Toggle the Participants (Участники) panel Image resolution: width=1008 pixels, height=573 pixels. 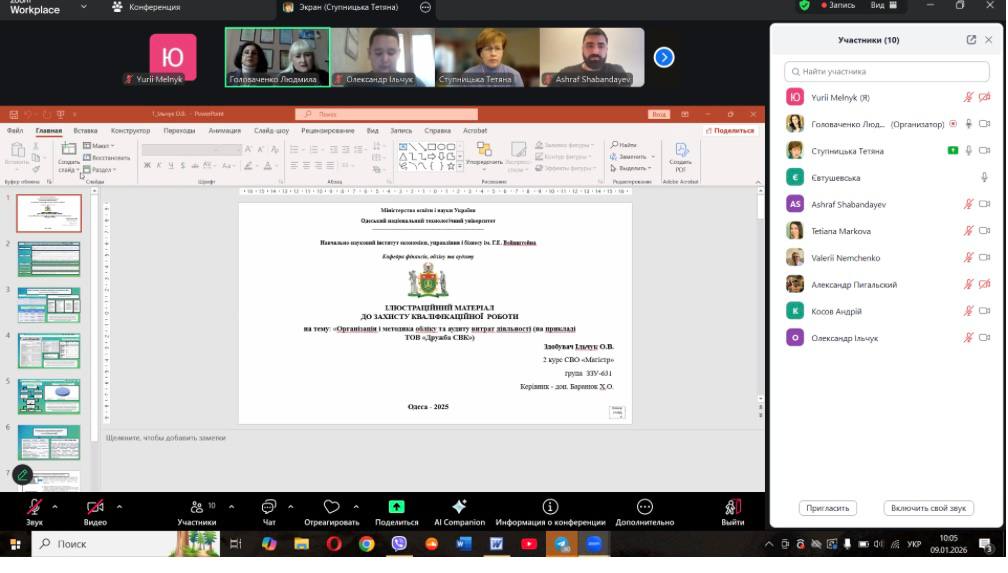point(196,511)
